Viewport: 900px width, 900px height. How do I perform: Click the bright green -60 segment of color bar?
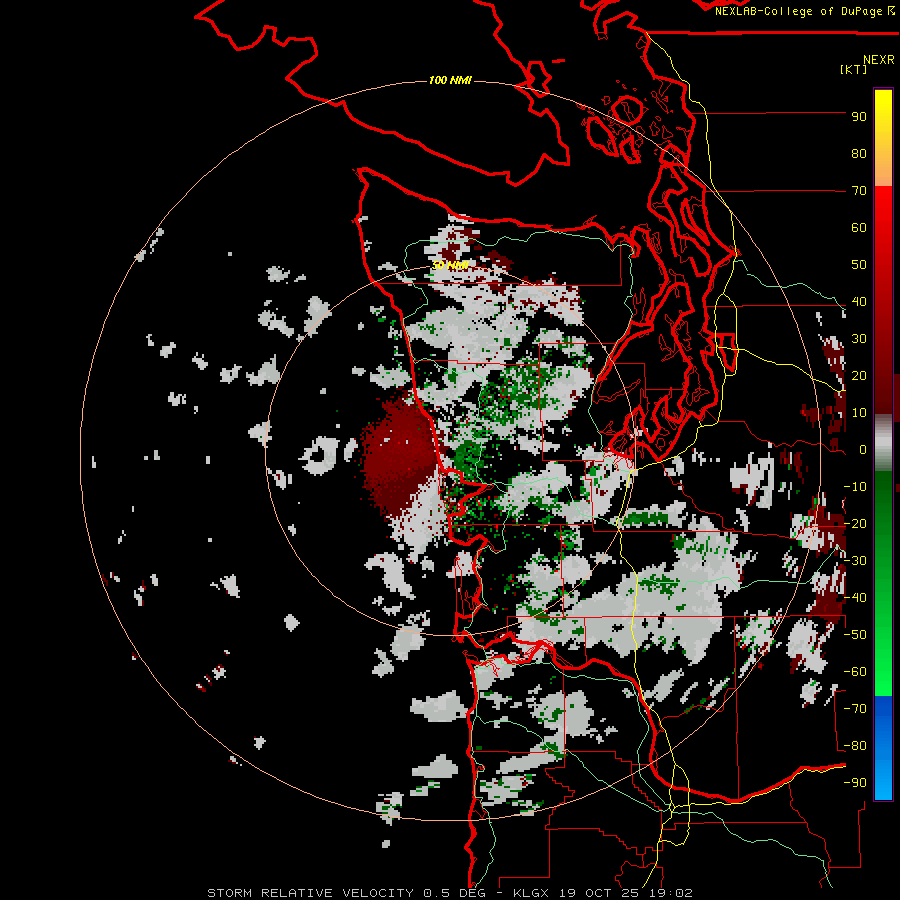(883, 677)
